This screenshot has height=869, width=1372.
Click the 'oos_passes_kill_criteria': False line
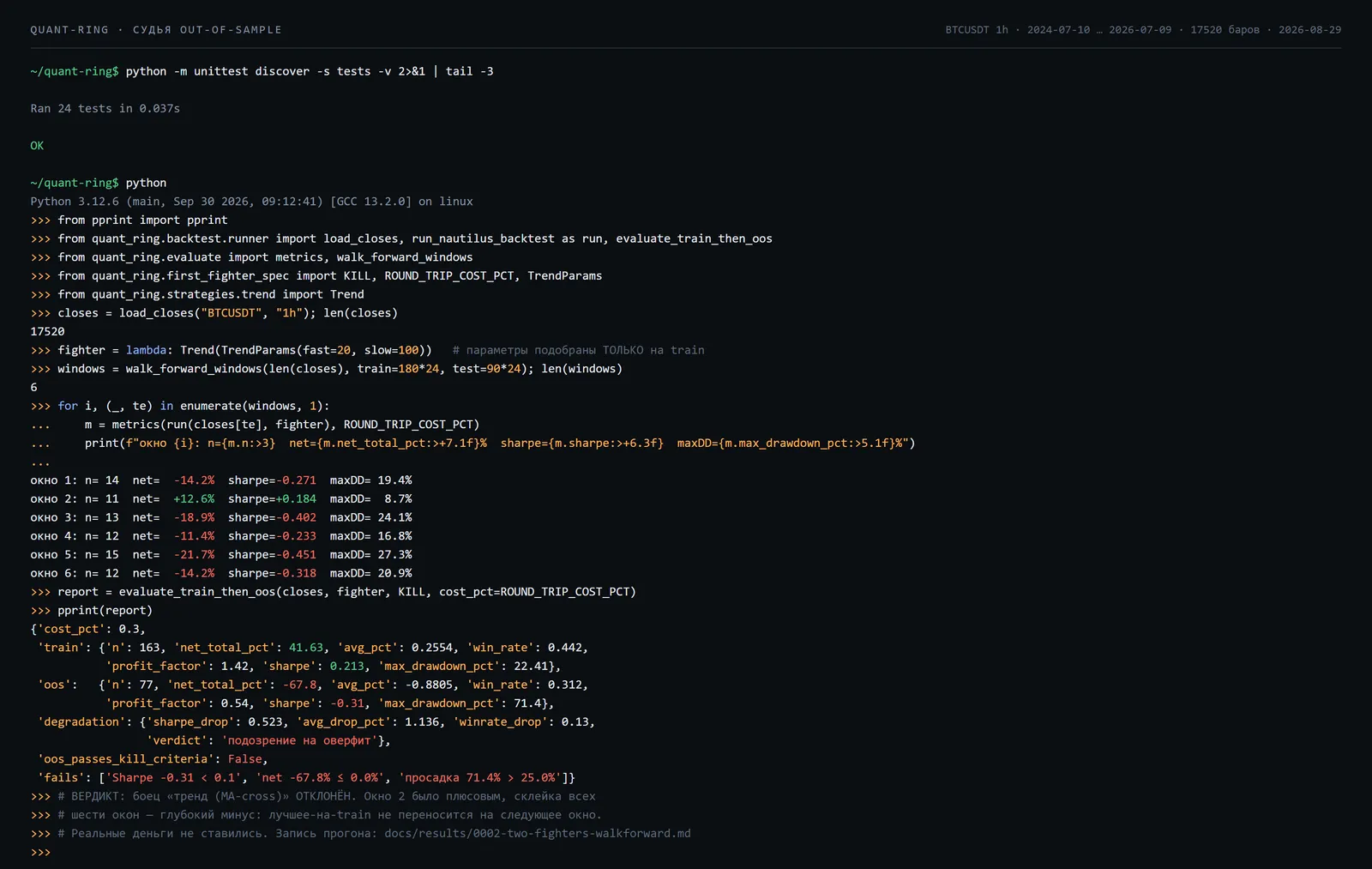click(152, 759)
